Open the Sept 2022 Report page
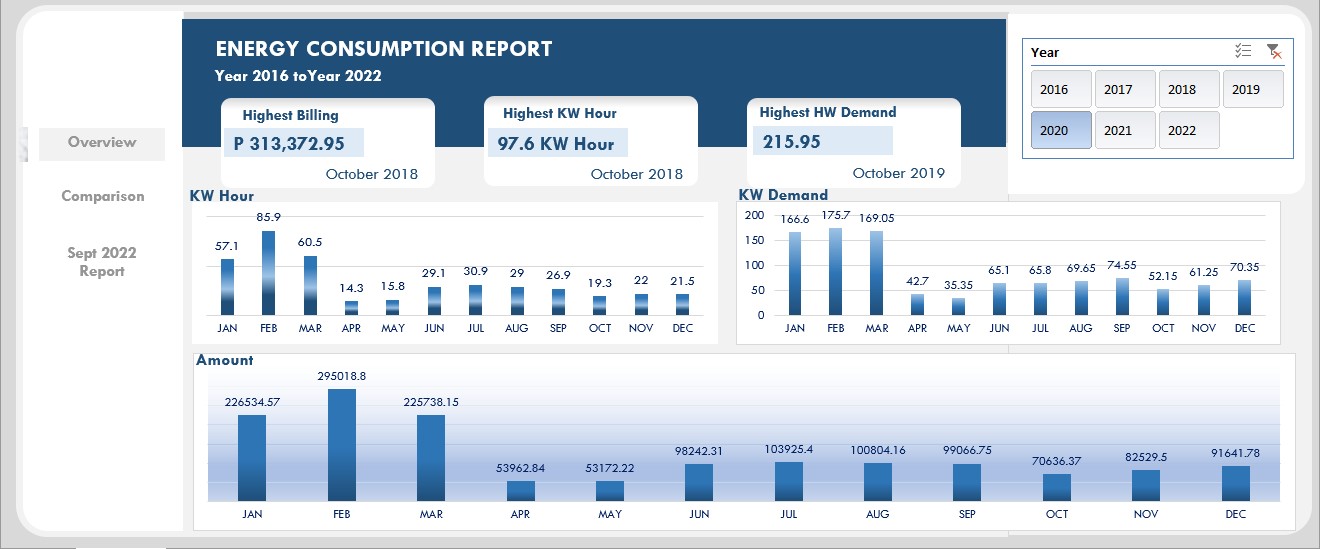The height and width of the screenshot is (549, 1320). click(x=102, y=262)
